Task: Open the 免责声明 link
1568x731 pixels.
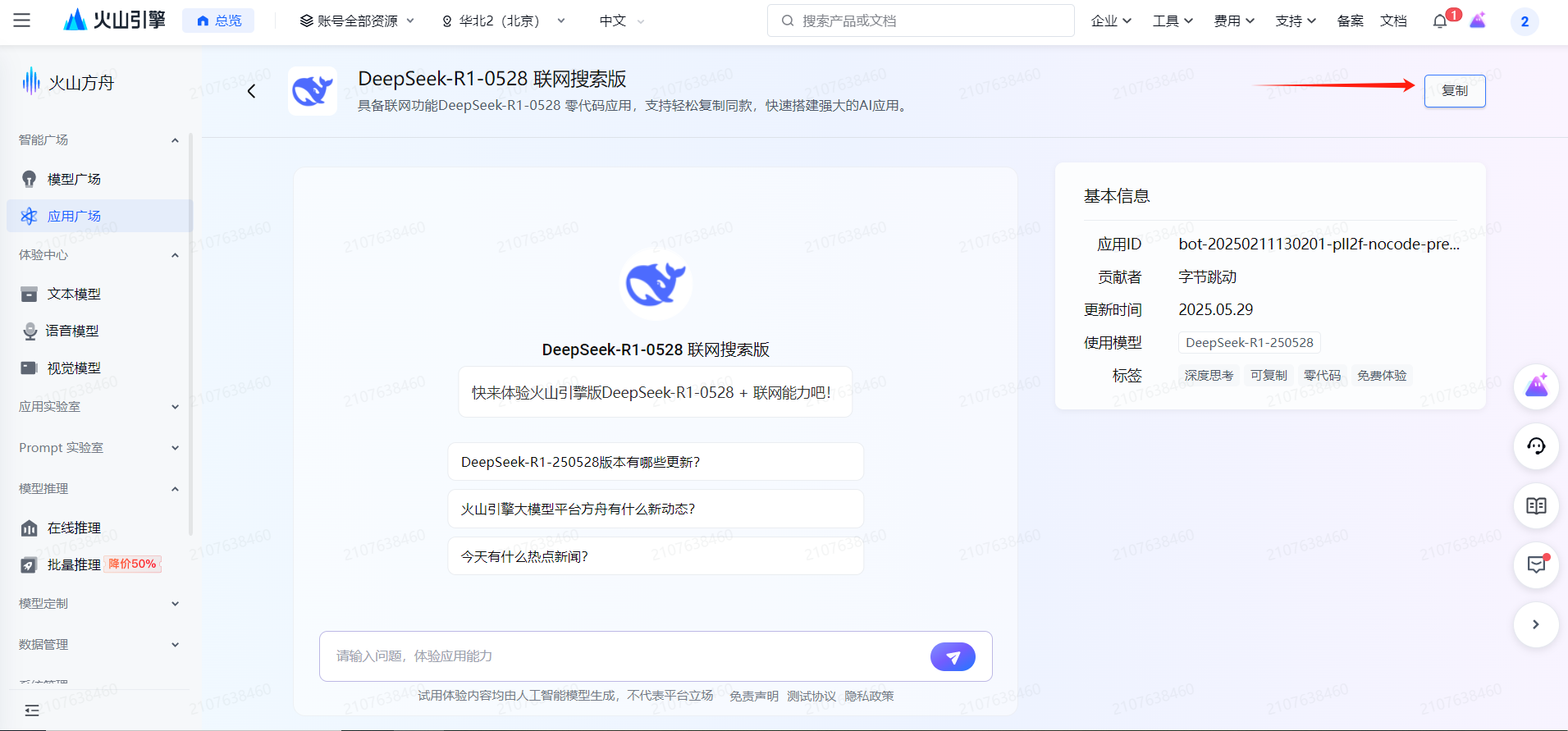Action: [754, 697]
